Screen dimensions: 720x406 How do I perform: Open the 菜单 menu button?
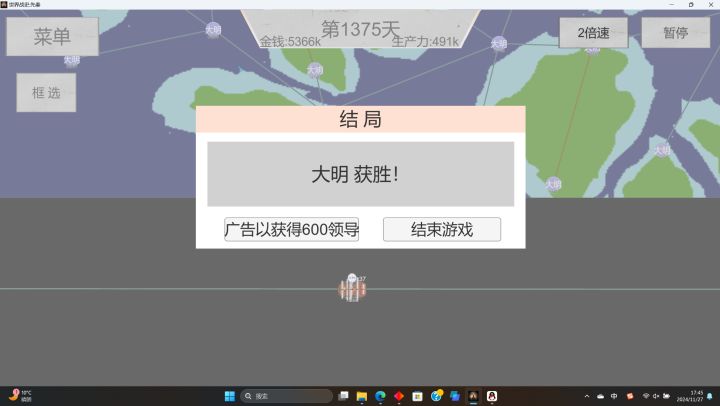[x=52, y=36]
